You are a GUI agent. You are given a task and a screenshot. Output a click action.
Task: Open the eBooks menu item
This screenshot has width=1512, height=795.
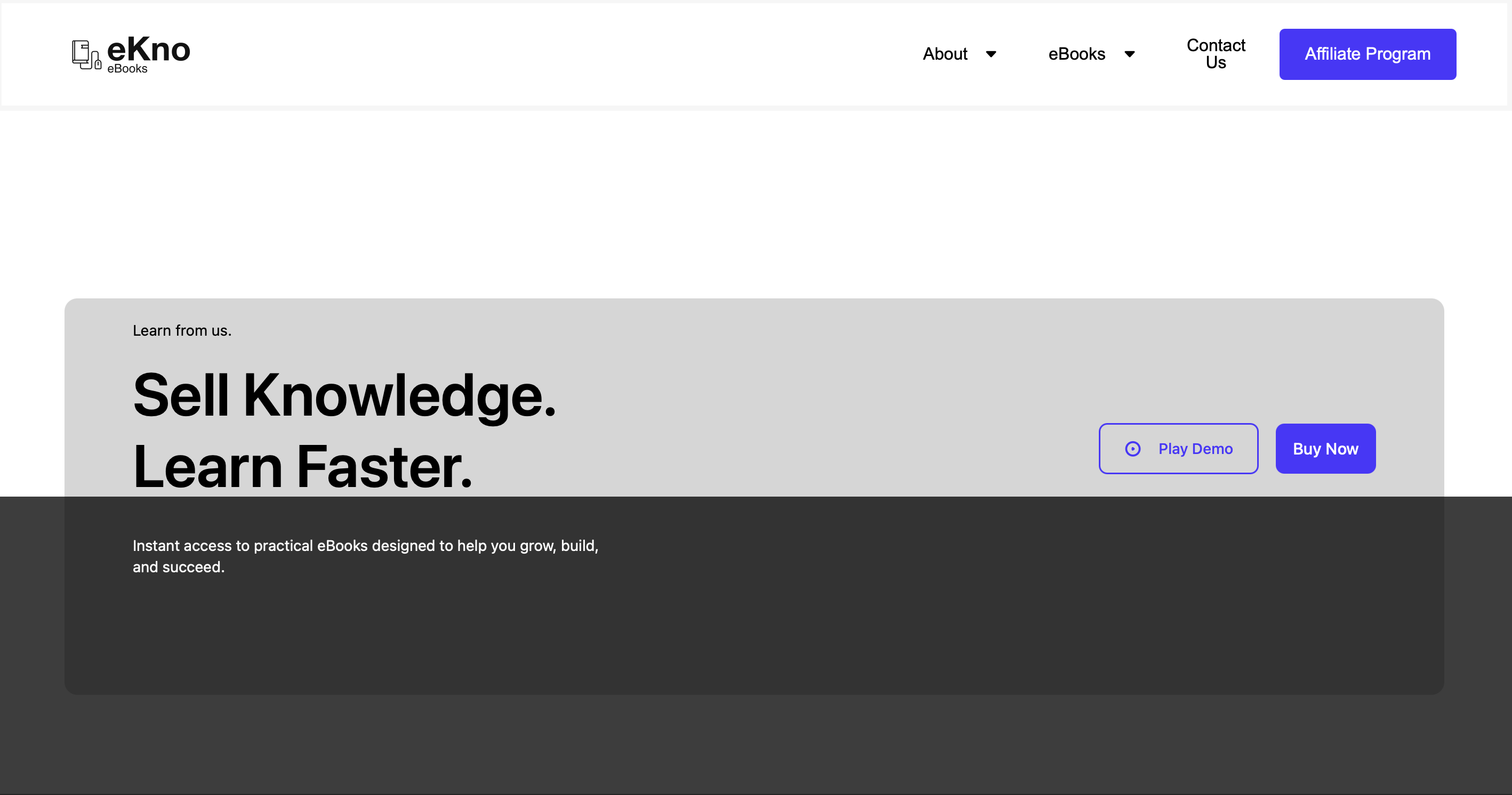pos(1076,54)
